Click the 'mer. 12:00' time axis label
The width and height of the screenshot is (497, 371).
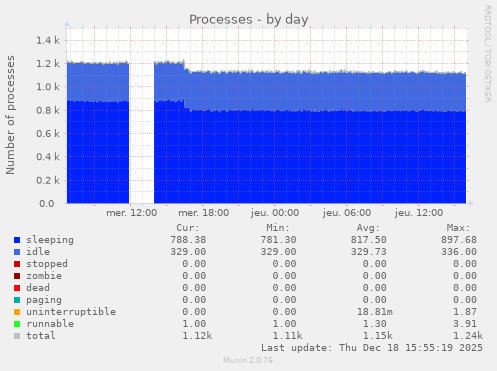tap(132, 213)
